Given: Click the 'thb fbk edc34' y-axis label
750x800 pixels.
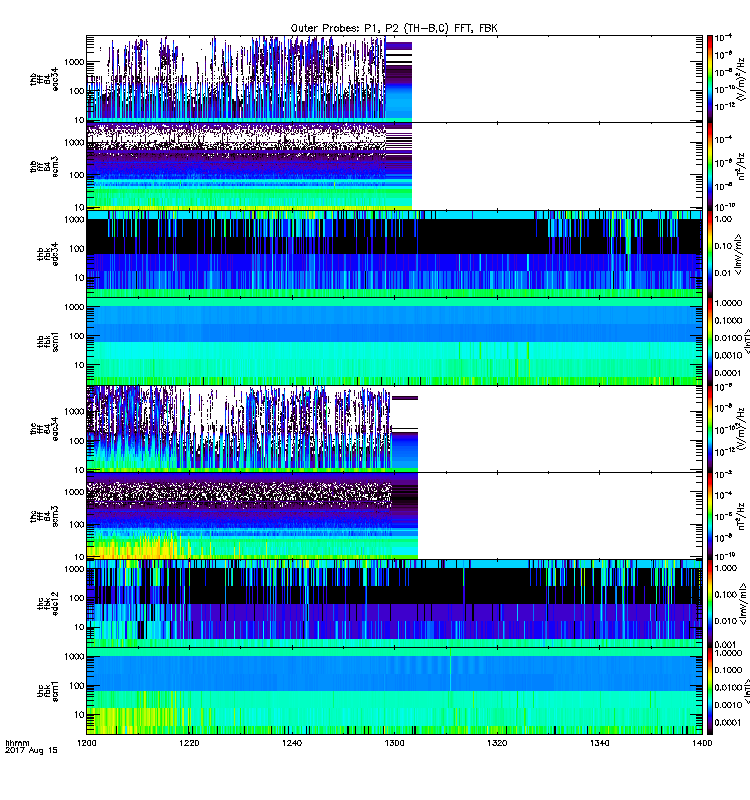Looking at the screenshot, I should 48,254.
